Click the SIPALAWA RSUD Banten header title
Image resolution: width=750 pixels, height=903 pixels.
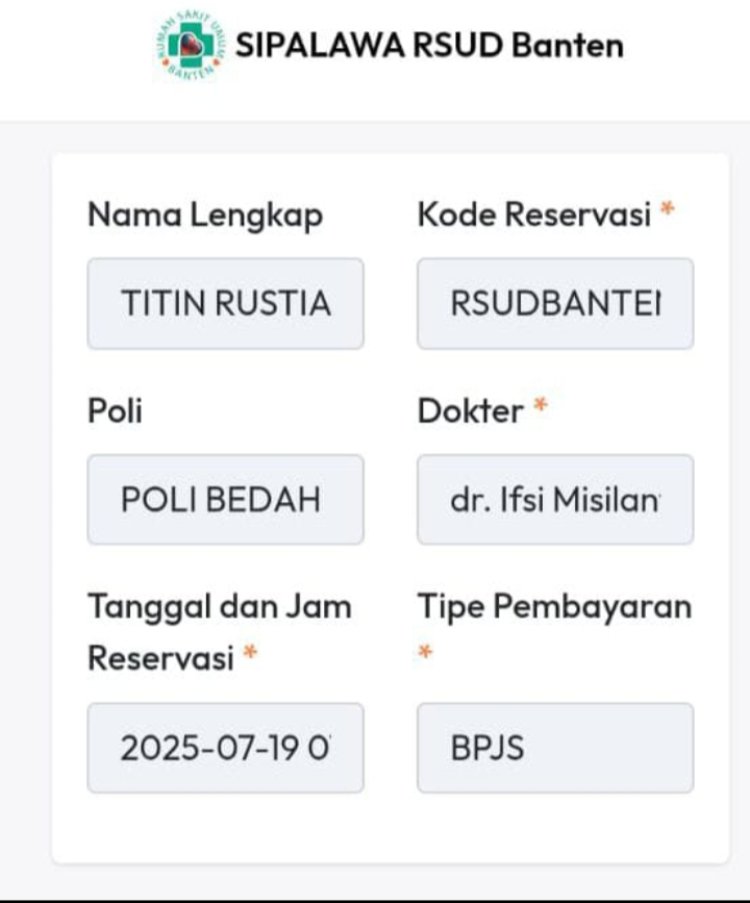429,46
